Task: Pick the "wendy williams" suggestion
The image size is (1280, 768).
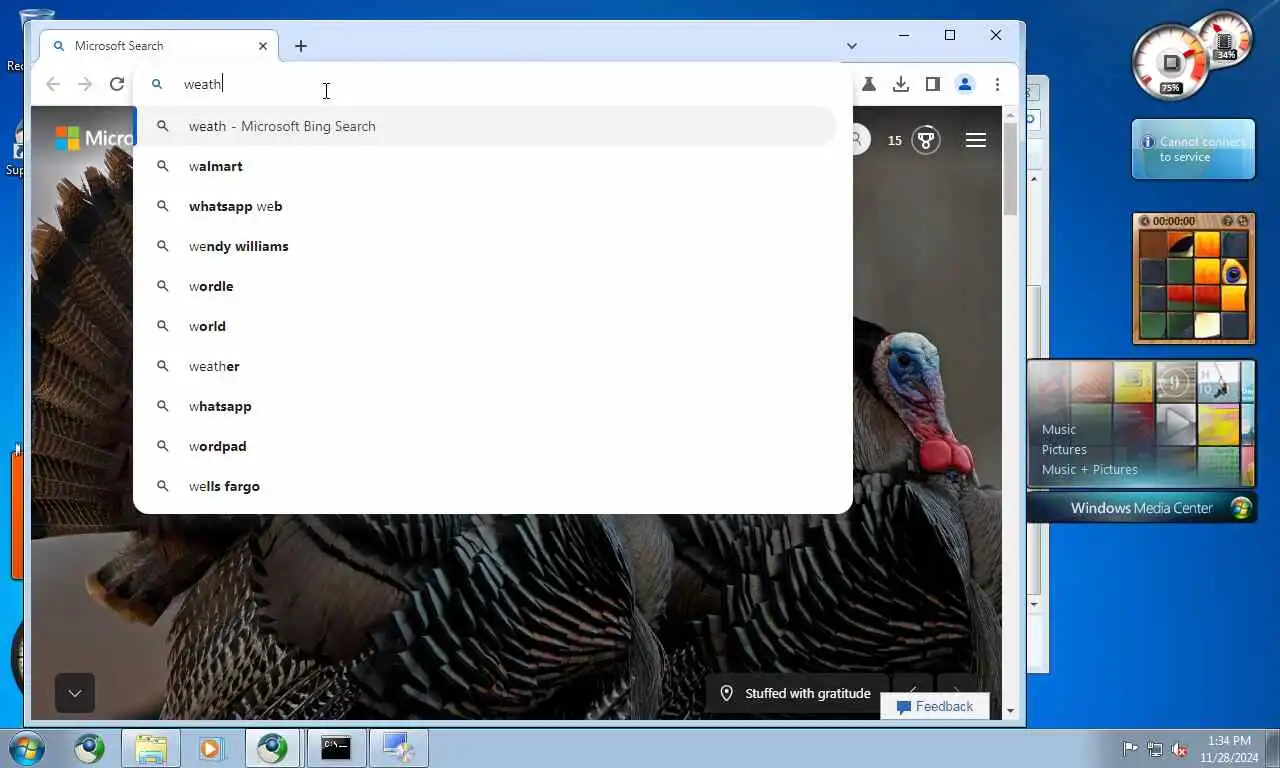Action: pyautogui.click(x=486, y=246)
